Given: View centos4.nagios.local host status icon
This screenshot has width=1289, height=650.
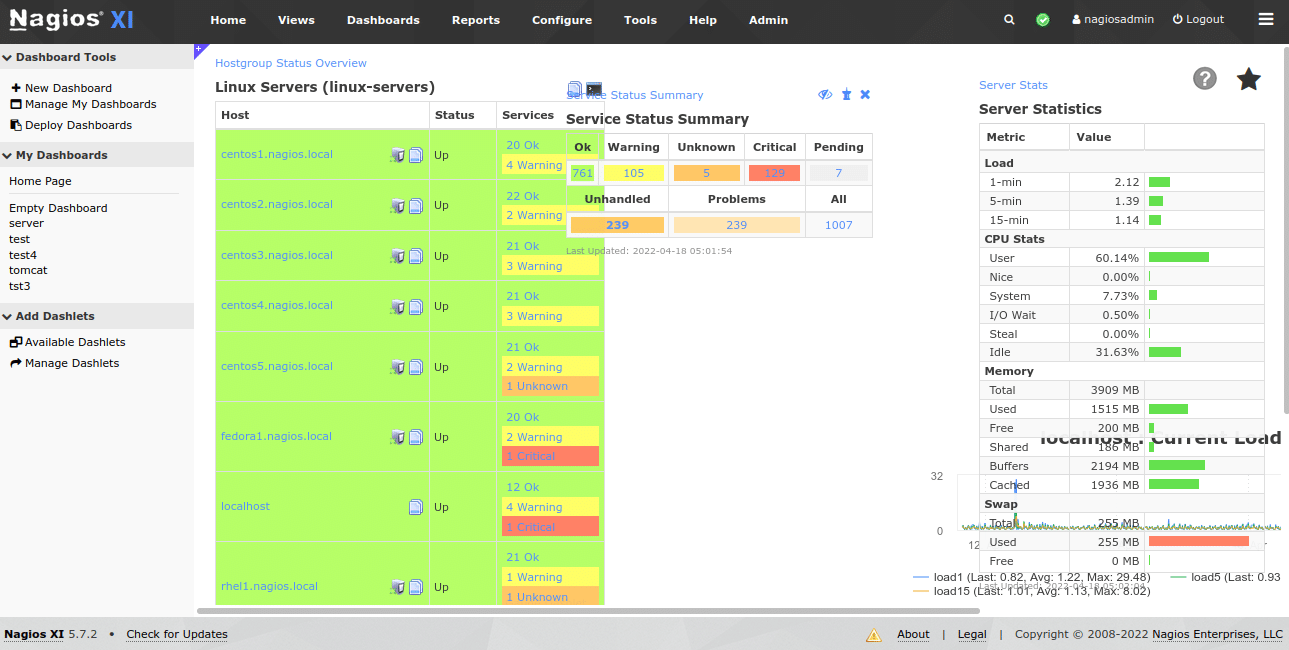Looking at the screenshot, I should click(397, 306).
